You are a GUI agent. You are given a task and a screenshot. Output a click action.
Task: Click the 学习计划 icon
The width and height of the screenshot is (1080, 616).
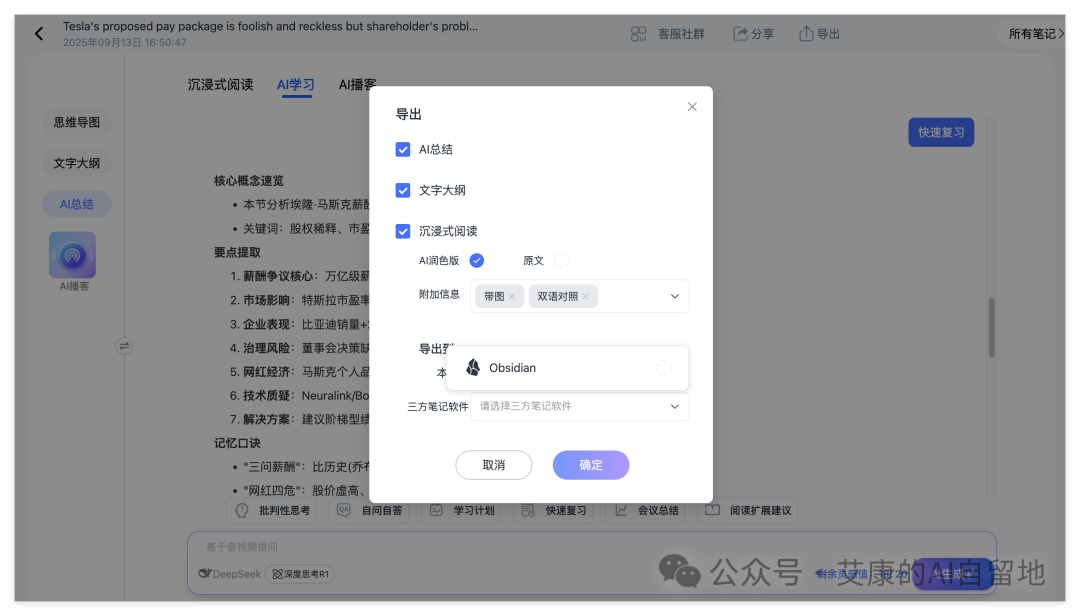coord(435,510)
